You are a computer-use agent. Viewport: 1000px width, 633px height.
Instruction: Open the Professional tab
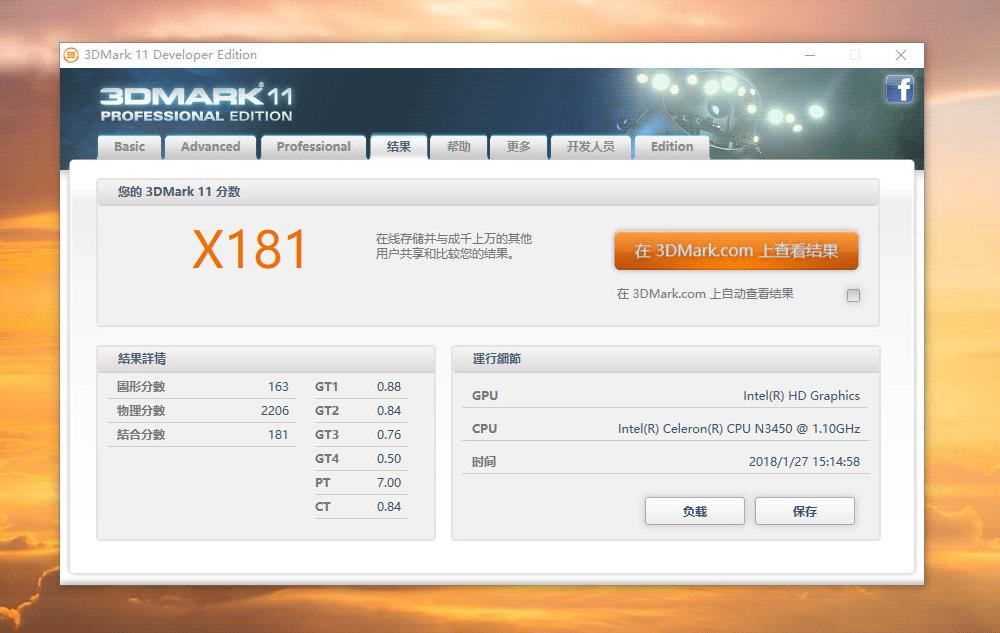coord(313,146)
